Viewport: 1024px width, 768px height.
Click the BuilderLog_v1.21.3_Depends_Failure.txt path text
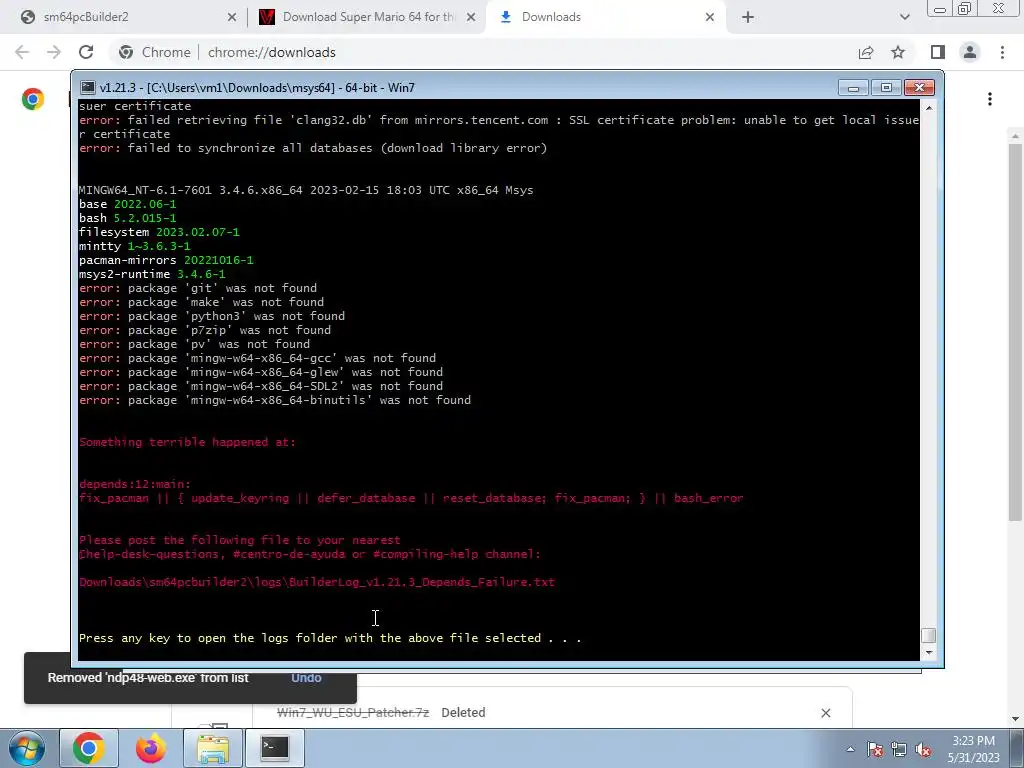pyautogui.click(x=317, y=582)
